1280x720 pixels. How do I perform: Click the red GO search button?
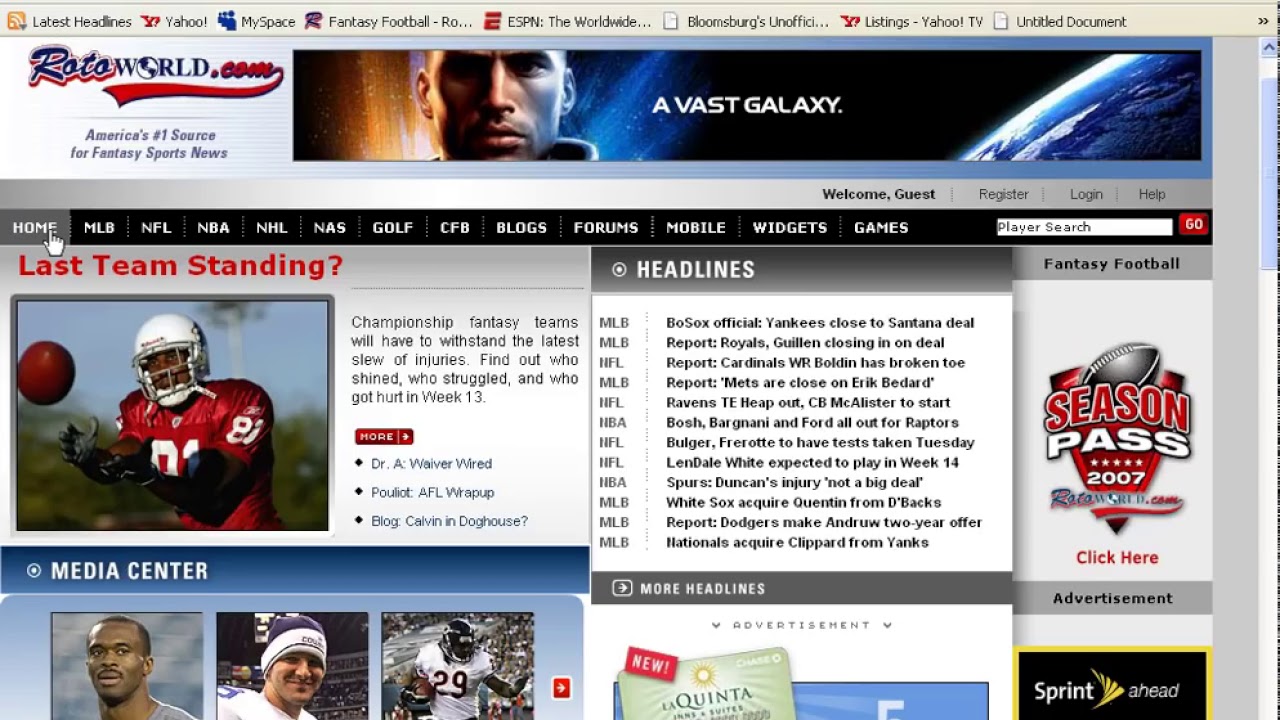1193,225
